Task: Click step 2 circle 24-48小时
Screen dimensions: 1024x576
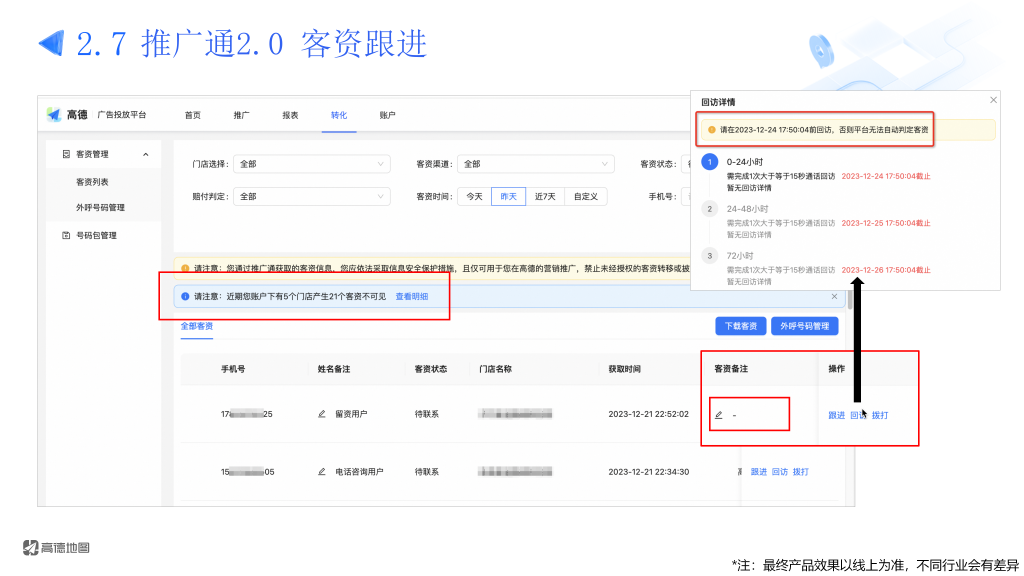Action: [x=710, y=209]
